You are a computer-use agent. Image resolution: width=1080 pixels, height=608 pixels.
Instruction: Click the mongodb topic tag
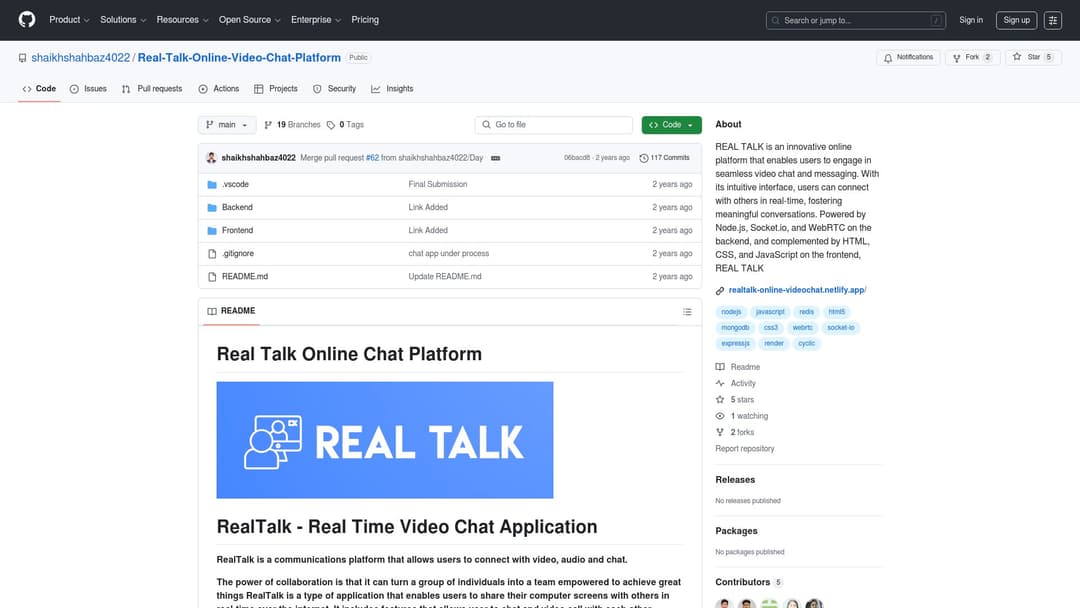[735, 328]
